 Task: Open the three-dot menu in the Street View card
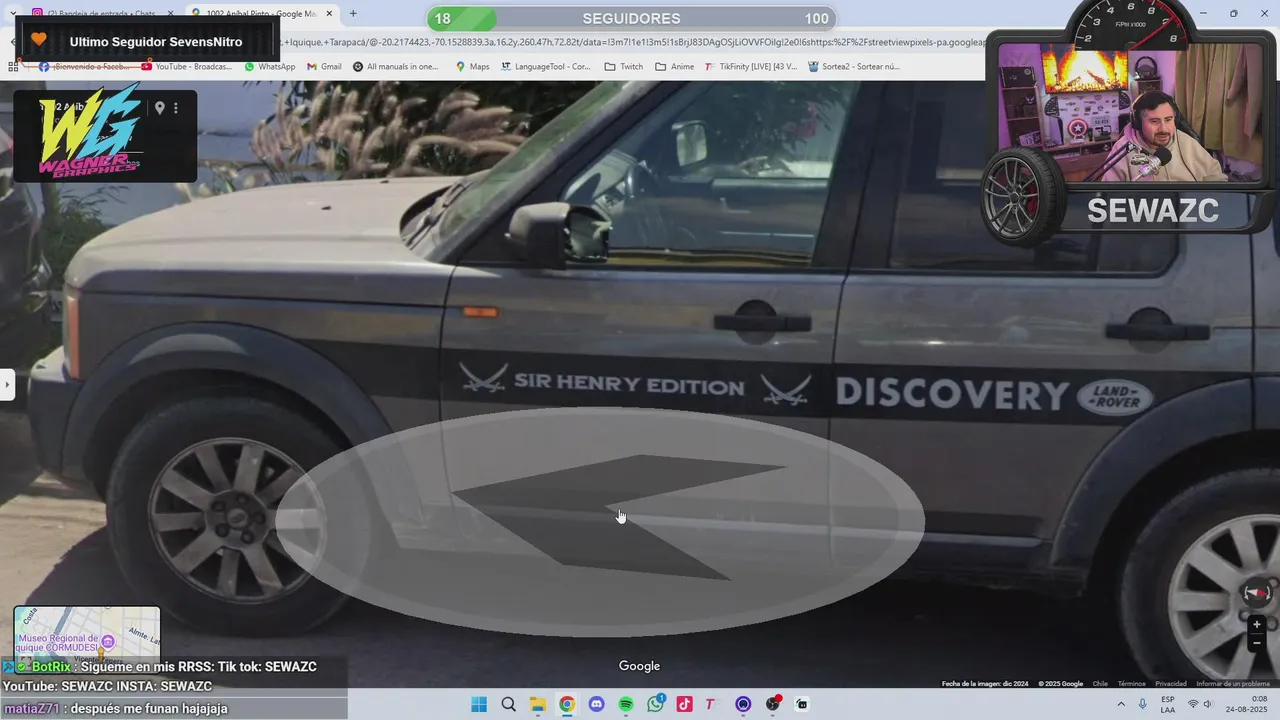tap(176, 108)
